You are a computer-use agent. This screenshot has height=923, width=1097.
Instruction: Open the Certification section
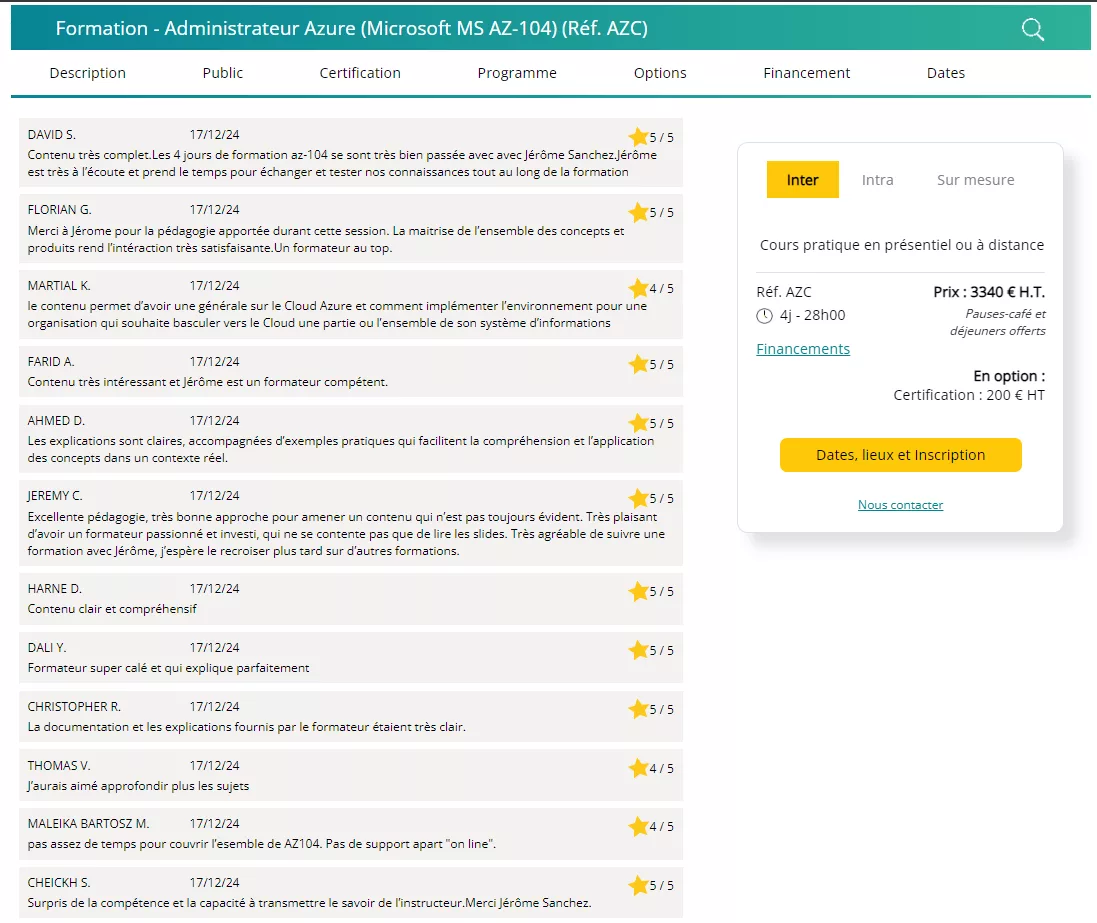[x=360, y=73]
